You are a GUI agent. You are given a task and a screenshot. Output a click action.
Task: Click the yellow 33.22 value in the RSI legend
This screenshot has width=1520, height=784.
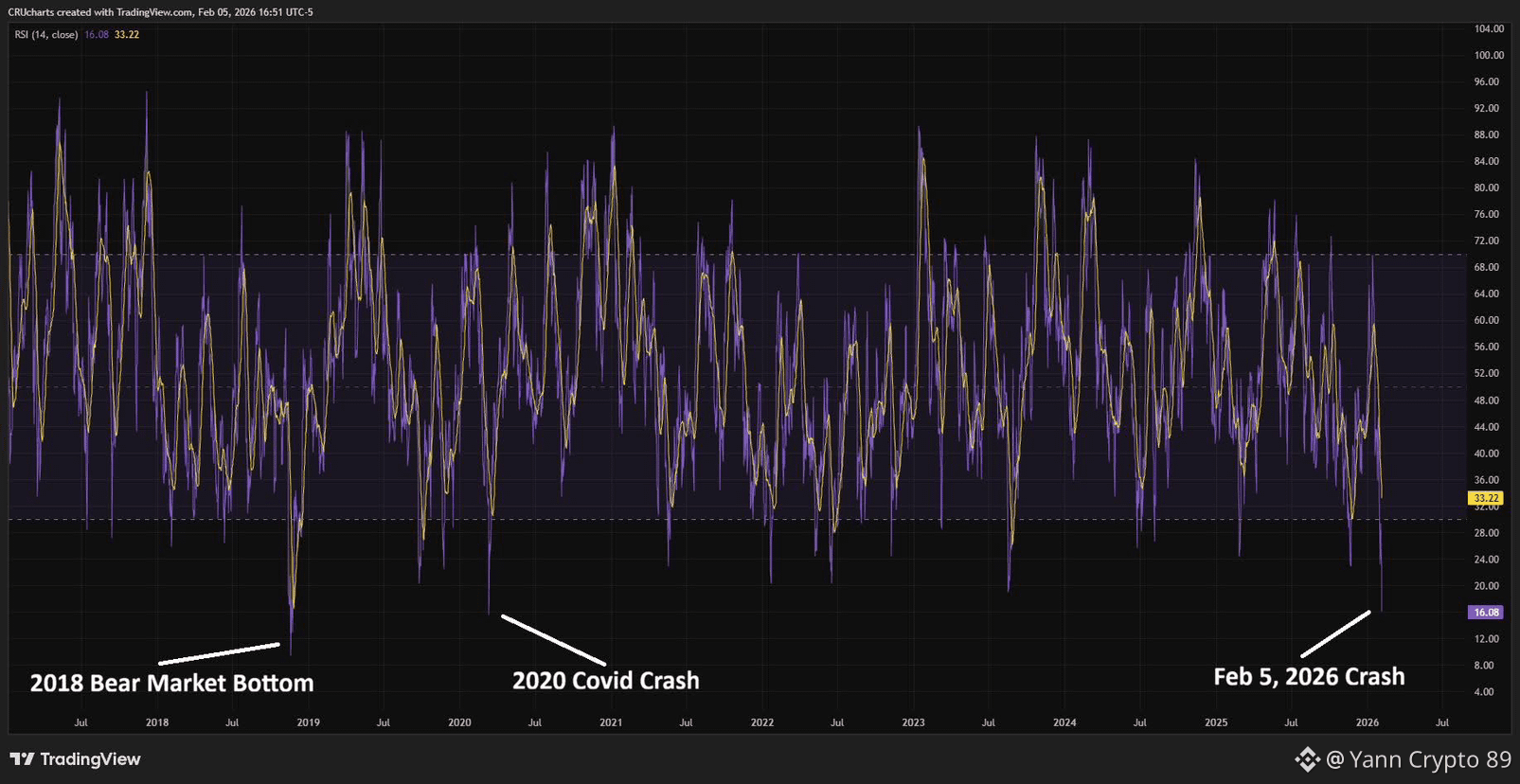(127, 35)
